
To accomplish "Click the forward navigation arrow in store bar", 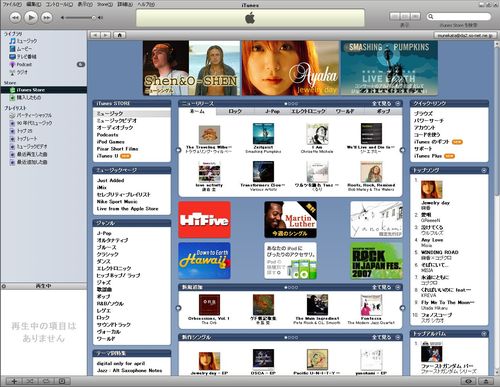I will (x=106, y=35).
